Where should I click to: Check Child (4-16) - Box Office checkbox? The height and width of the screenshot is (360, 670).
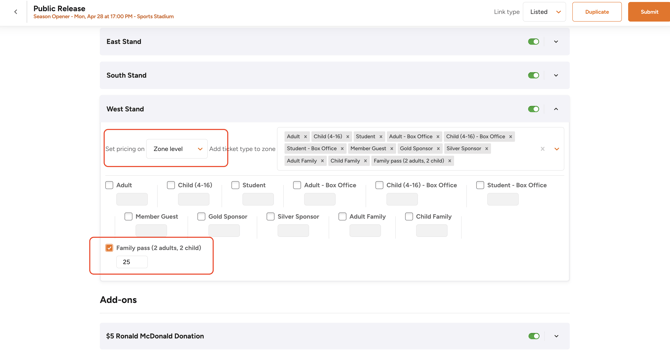click(379, 185)
